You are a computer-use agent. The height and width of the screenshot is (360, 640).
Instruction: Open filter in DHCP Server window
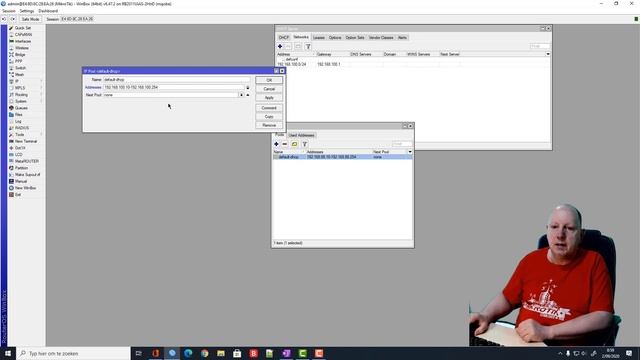[x=308, y=47]
